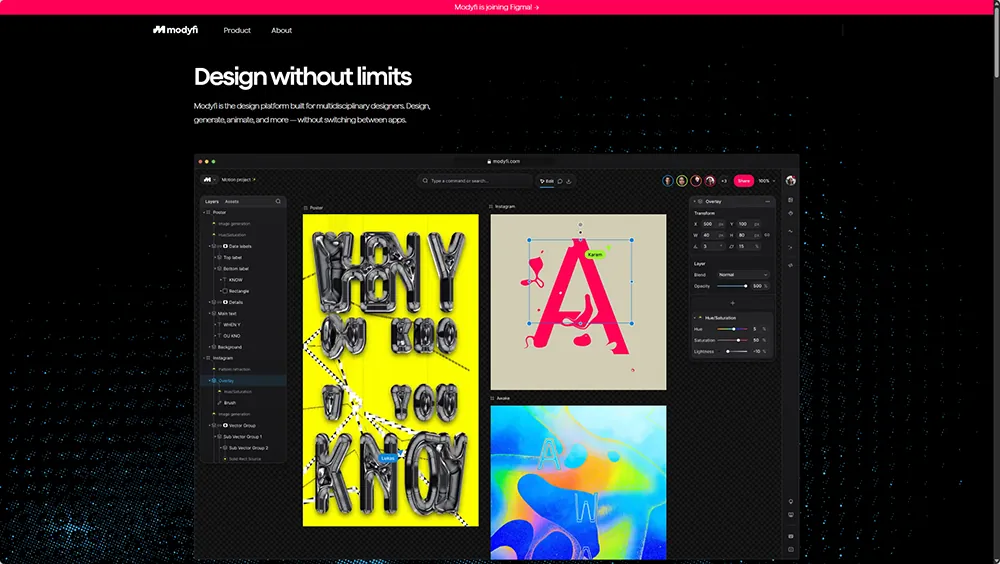Click the wave curve icon in the right sidebar

tap(791, 231)
